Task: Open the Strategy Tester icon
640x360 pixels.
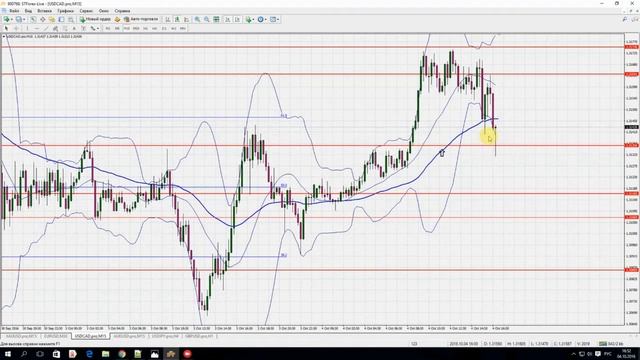Action: click(x=71, y=19)
